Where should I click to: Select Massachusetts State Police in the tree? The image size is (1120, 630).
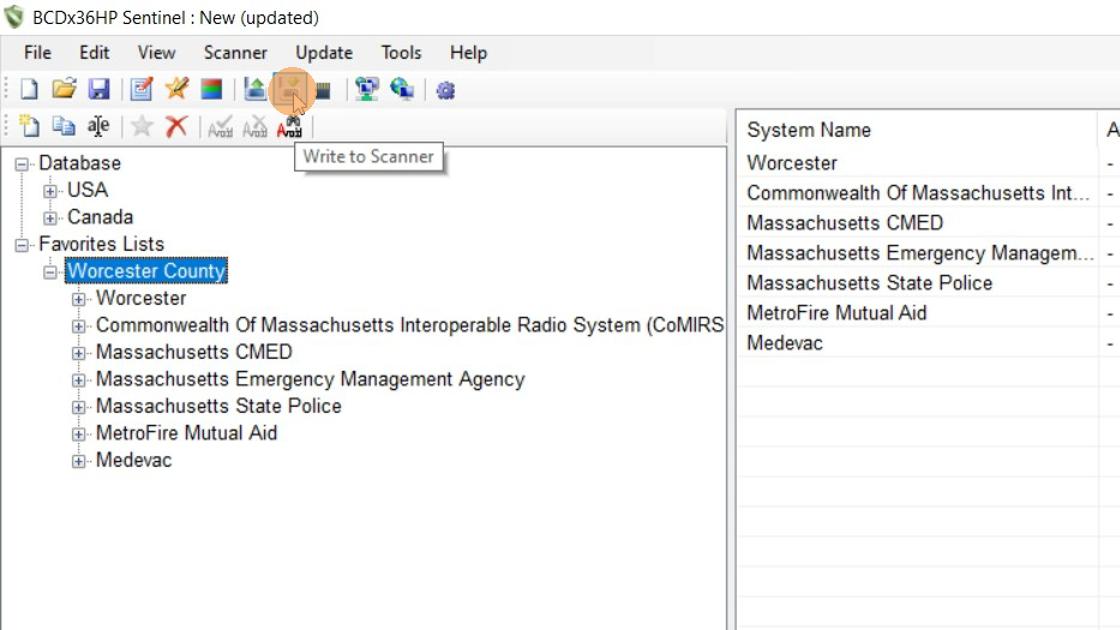click(219, 406)
